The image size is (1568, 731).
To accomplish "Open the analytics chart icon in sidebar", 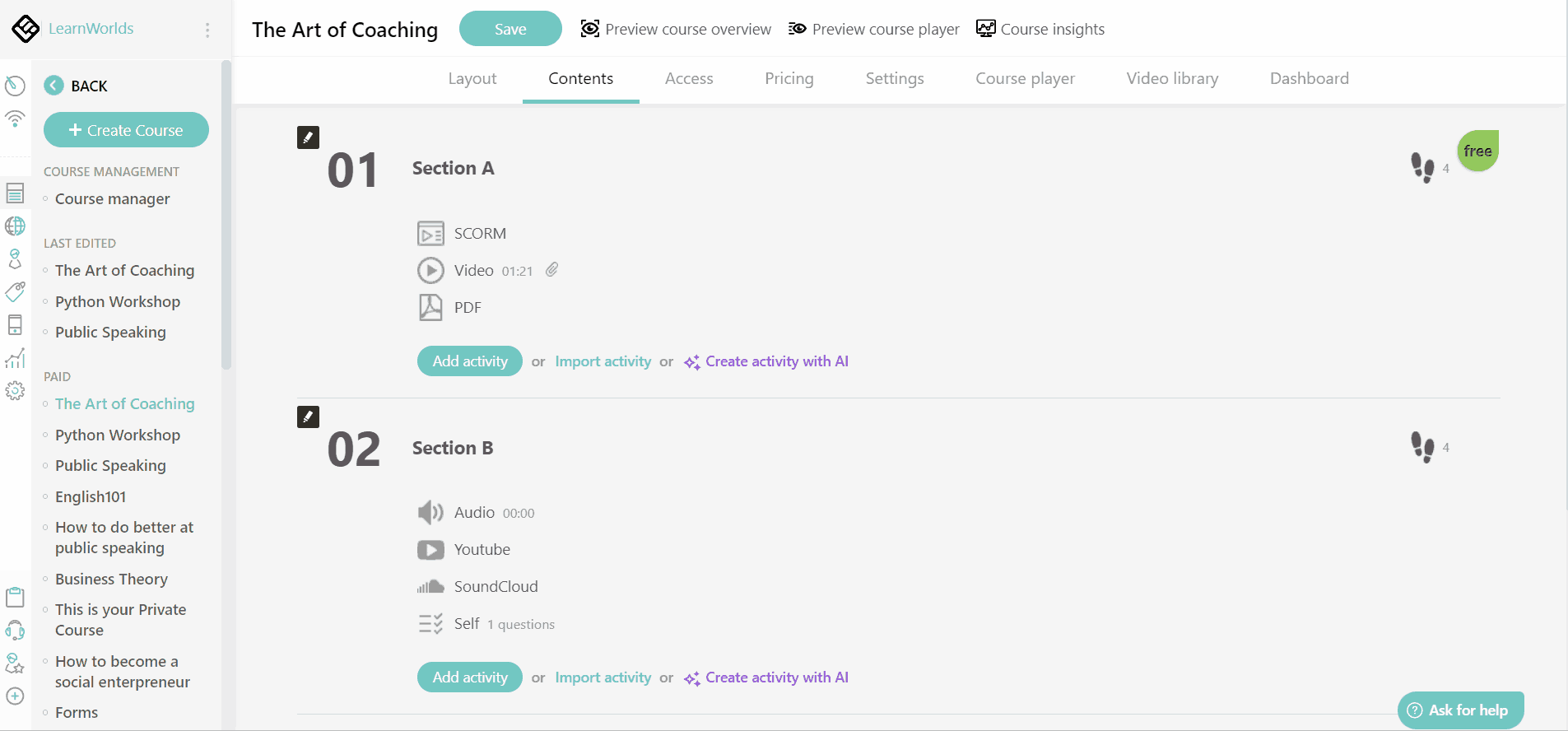I will (x=15, y=358).
